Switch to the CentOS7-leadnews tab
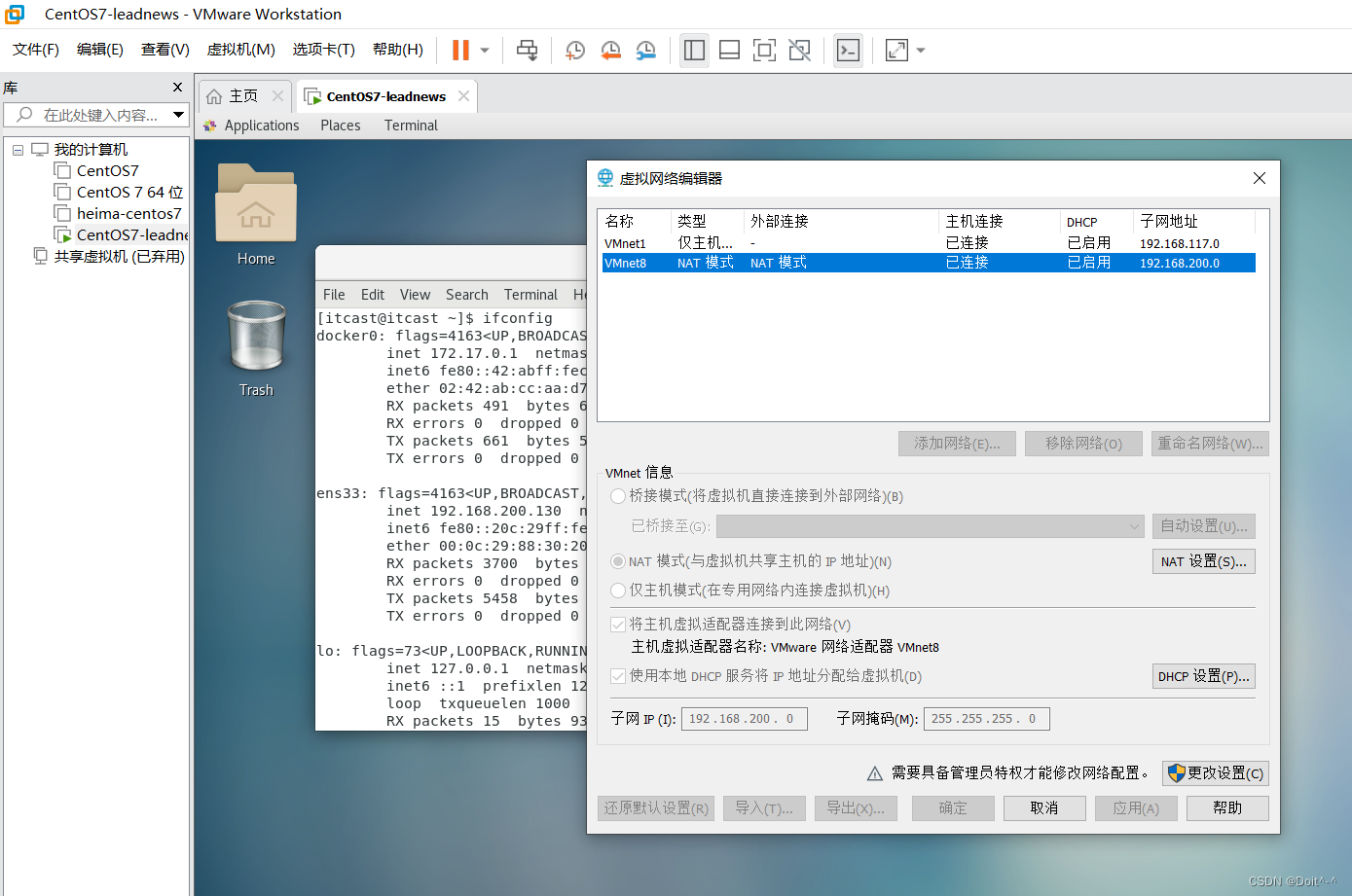Image resolution: width=1352 pixels, height=896 pixels. [384, 96]
